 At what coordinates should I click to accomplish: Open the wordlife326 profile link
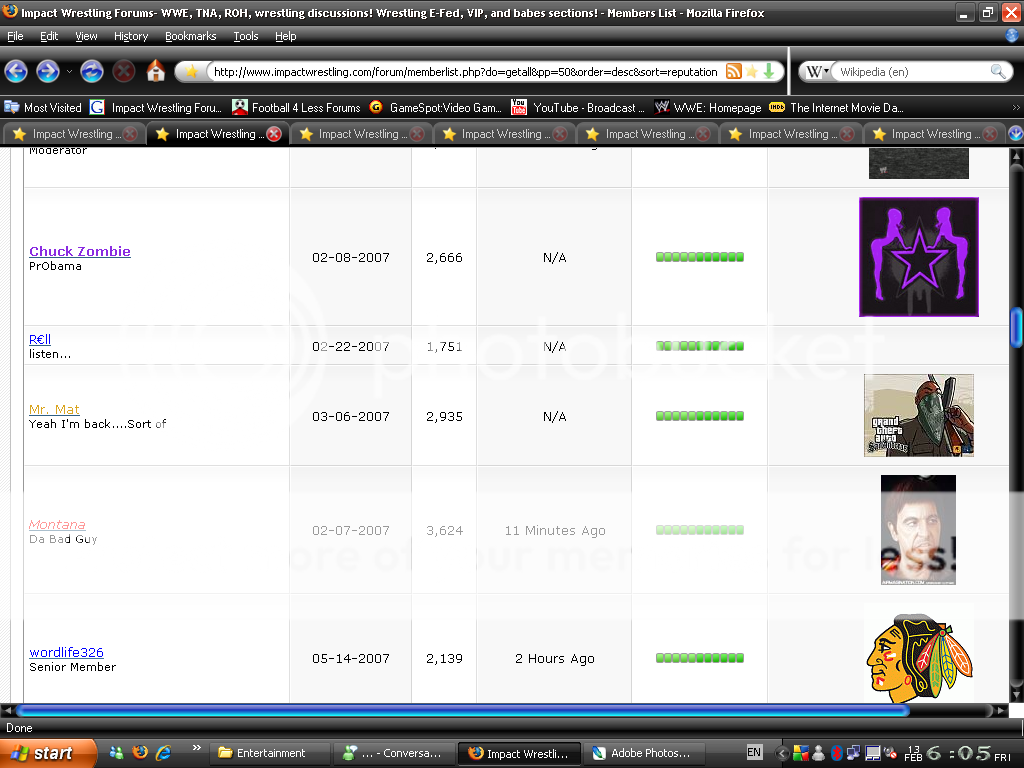(x=66, y=652)
